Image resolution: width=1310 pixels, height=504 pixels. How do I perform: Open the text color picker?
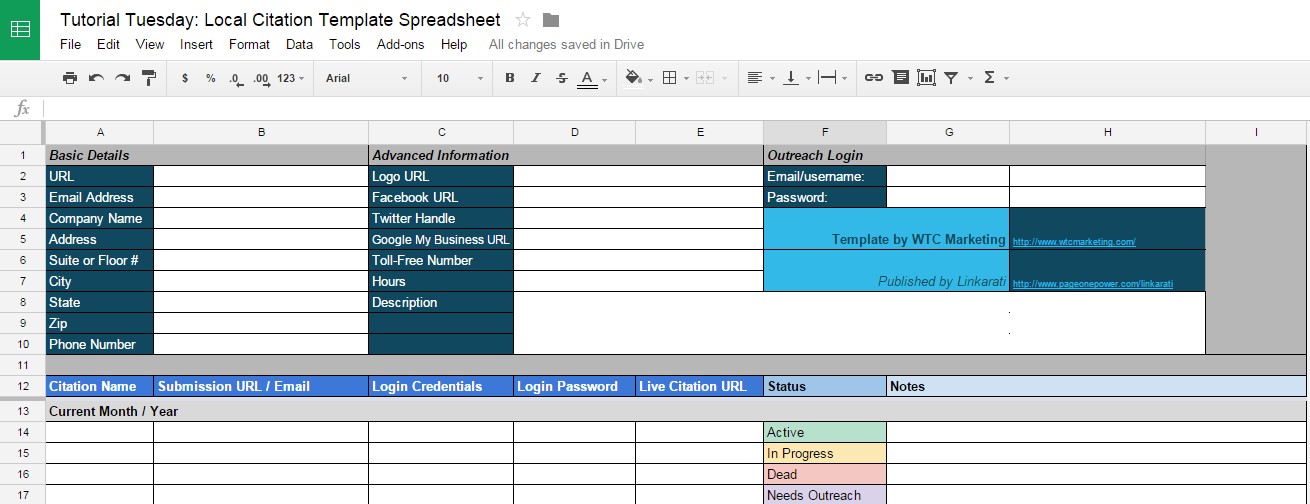(590, 78)
